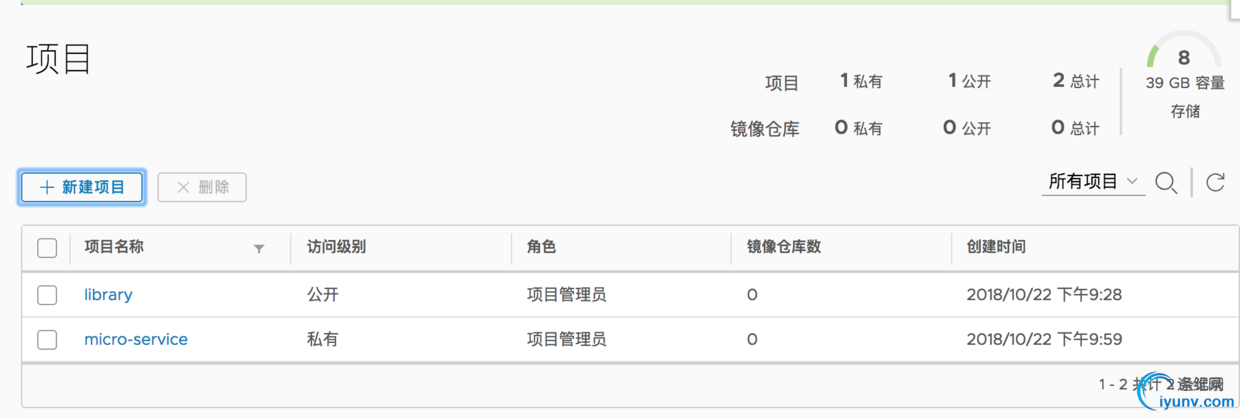Click the search magnifier icon
Image resolution: width=1240 pixels, height=418 pixels.
1166,183
